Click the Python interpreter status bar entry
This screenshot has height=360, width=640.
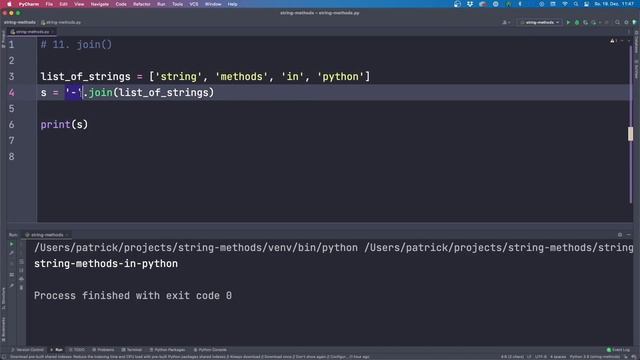[x=595, y=357]
